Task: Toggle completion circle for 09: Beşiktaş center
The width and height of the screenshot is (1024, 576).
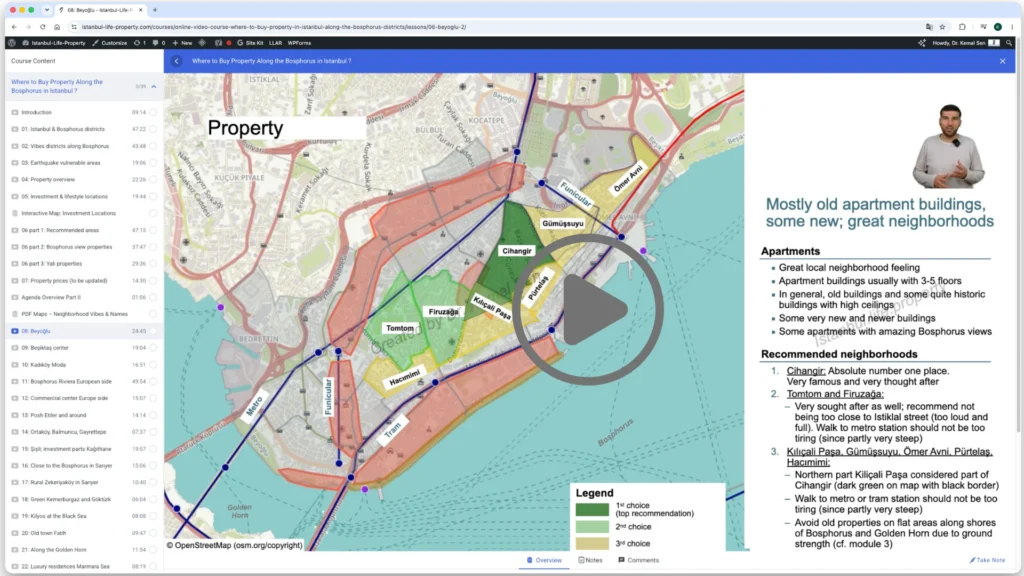Action: (153, 348)
